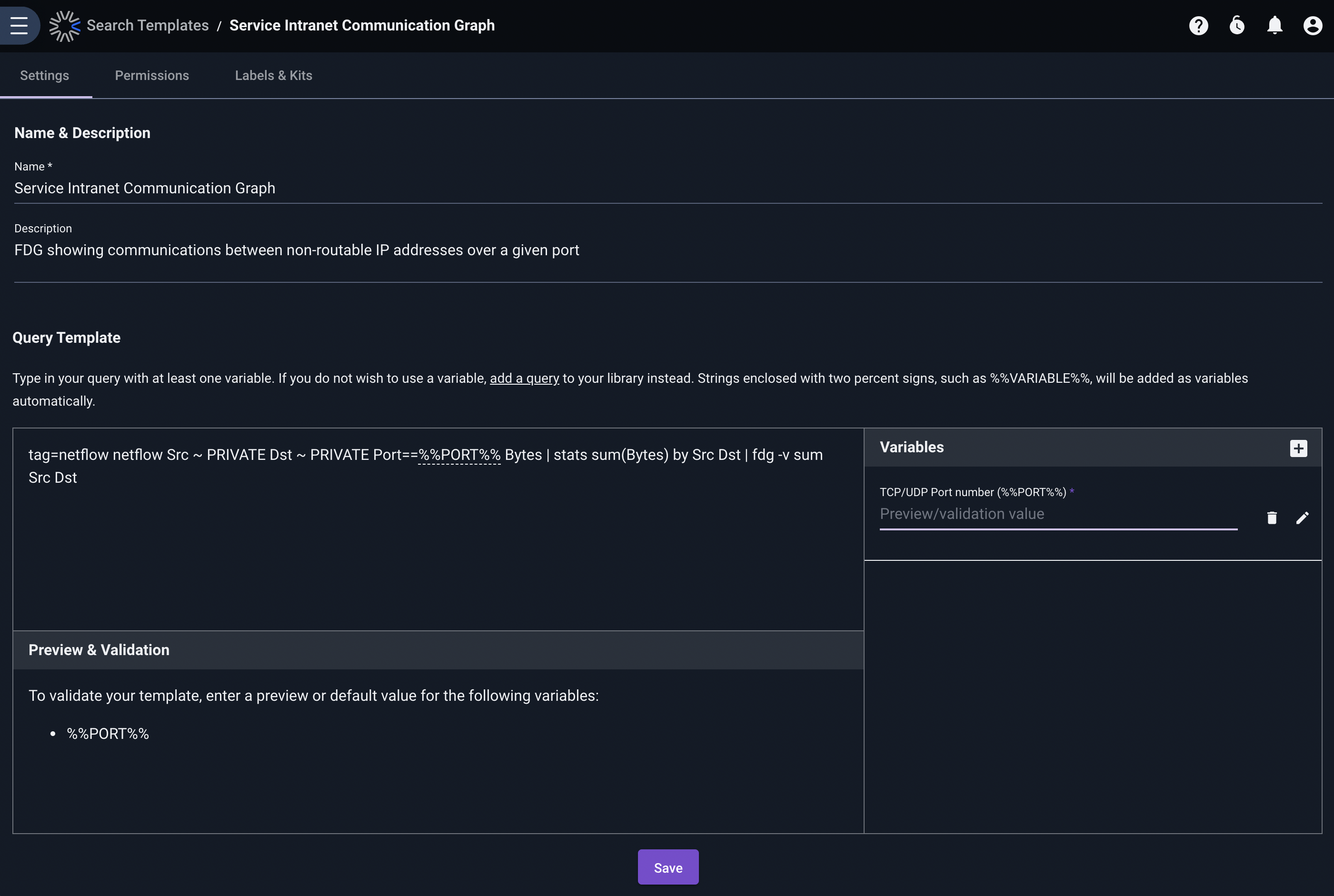Click the Save button
Screen dimensions: 1334x896
[x=668, y=867]
